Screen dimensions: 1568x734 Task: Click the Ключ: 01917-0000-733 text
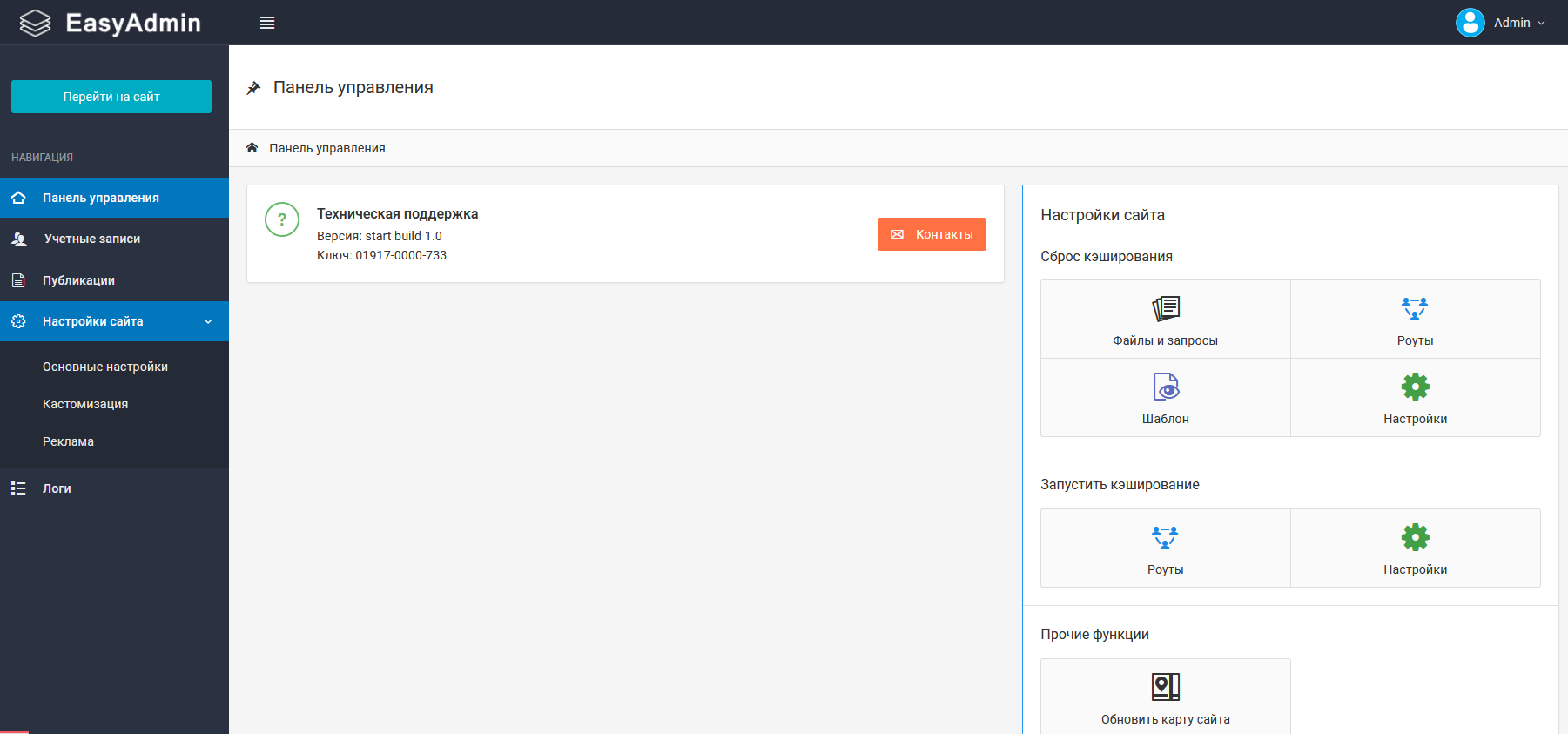[x=381, y=255]
